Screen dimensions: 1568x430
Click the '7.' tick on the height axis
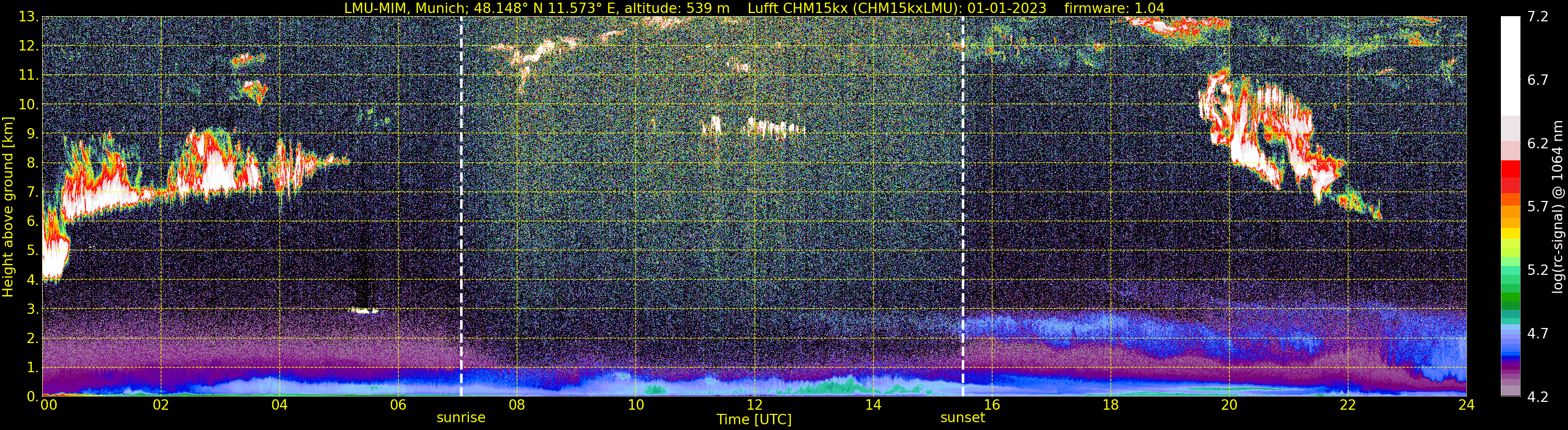32,193
